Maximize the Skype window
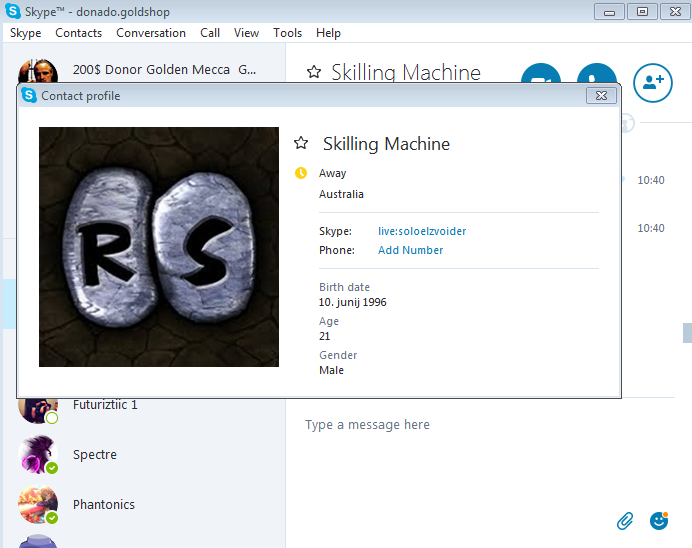Viewport: 692px width, 548px height. 642,12
